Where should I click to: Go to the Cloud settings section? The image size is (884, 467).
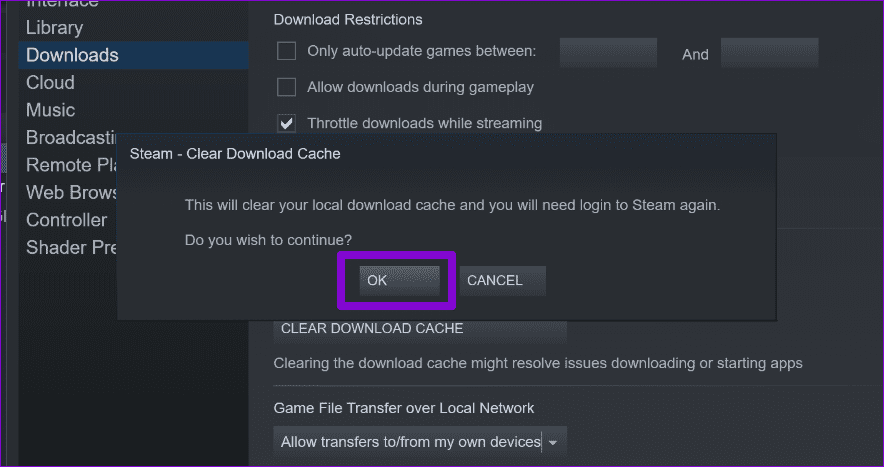[x=50, y=82]
